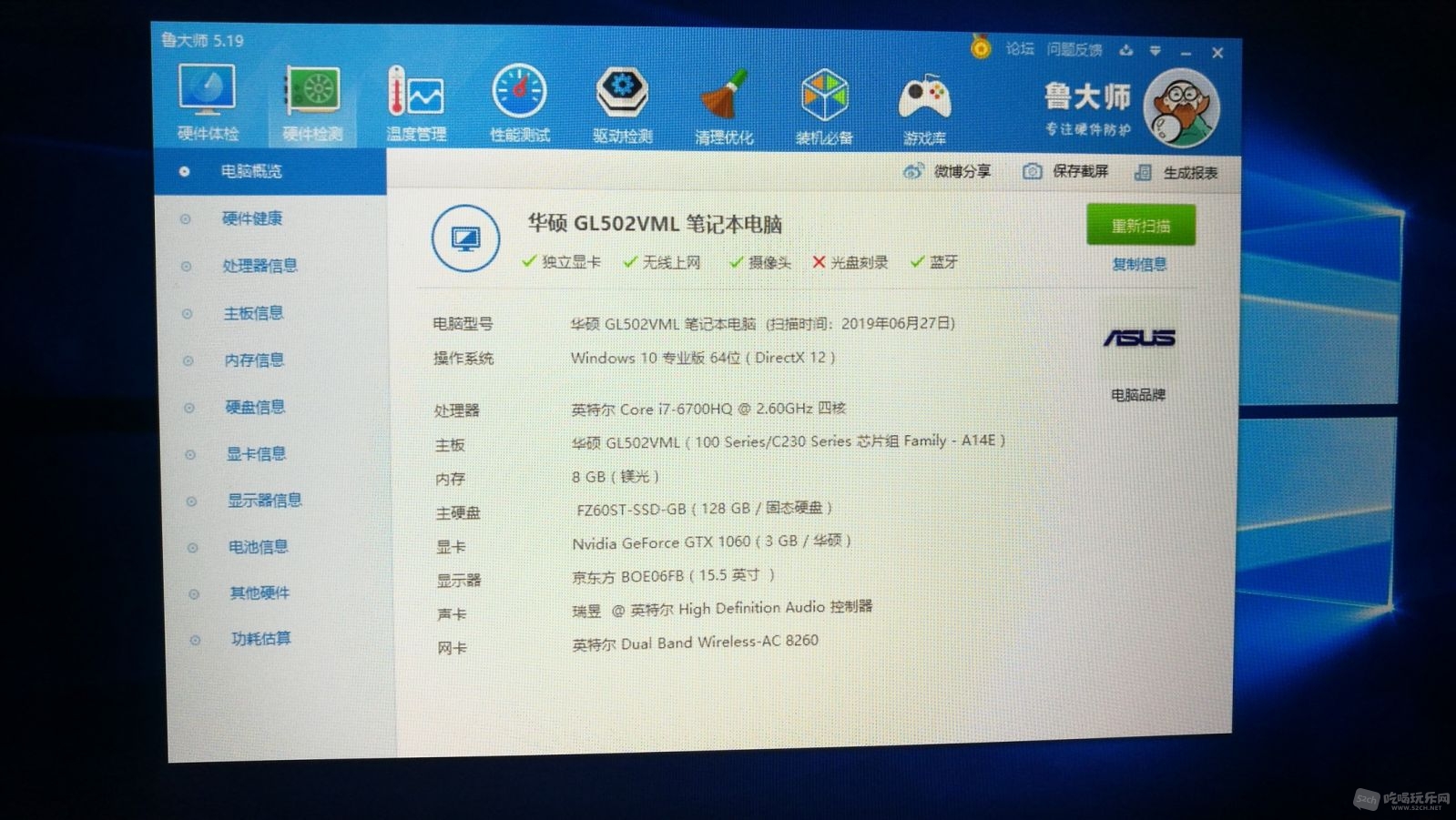The image size is (1456, 820).
Task: Click the 蓝牙 checkmark label
Action: [934, 262]
